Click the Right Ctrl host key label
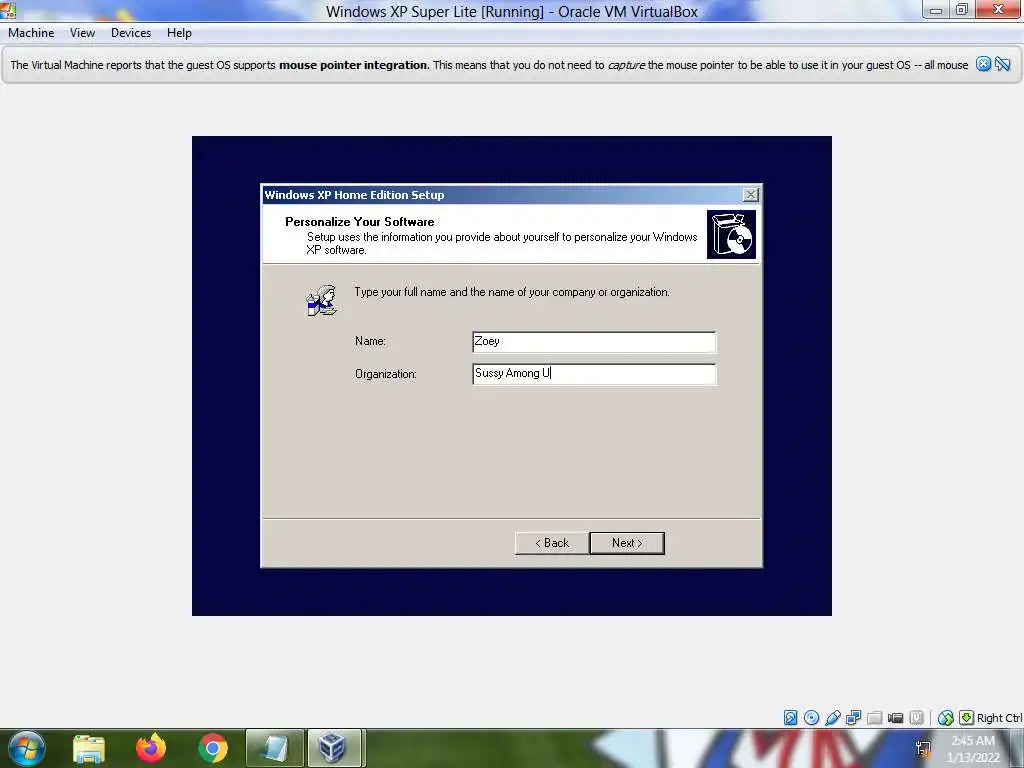 [x=999, y=718]
